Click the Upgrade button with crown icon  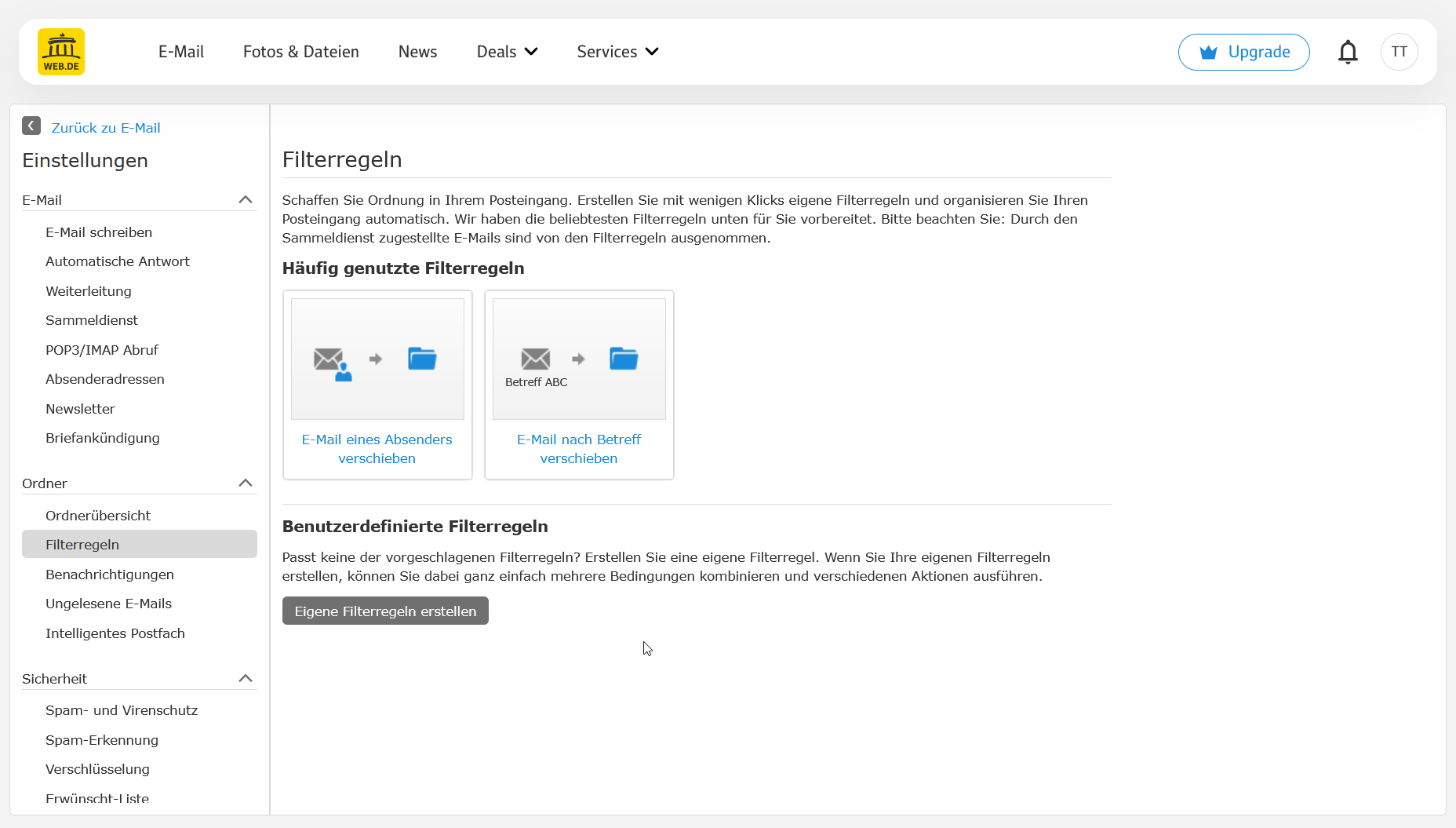click(x=1243, y=52)
